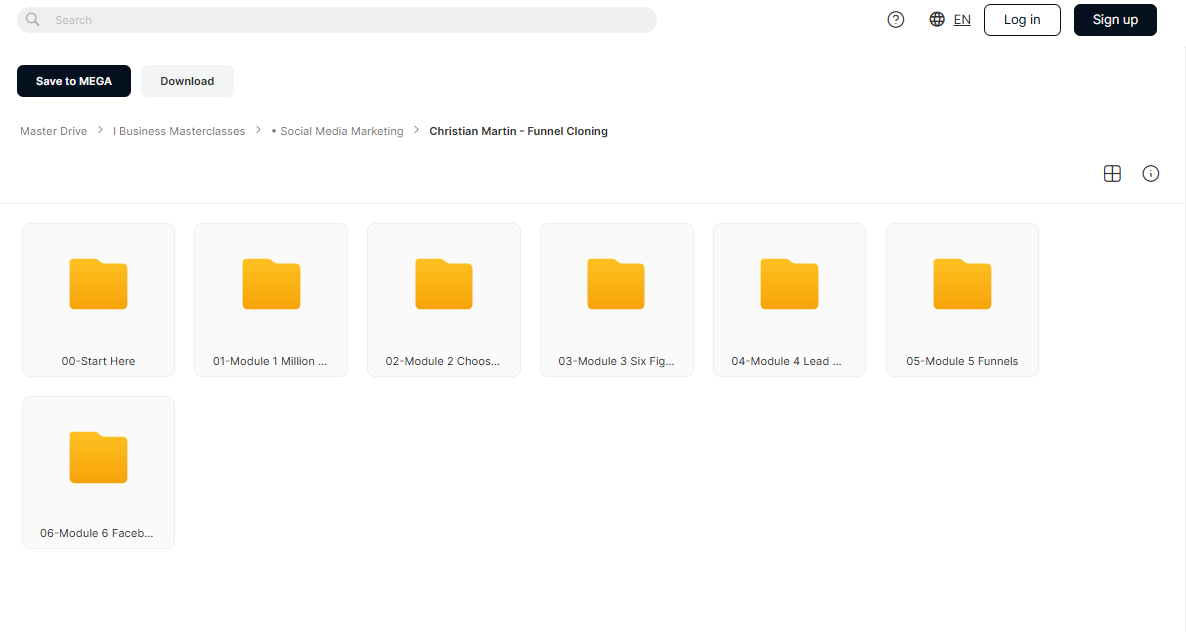Image resolution: width=1186 pixels, height=632 pixels.
Task: Select the "01-Module 1 Million ..." label
Action: click(270, 361)
